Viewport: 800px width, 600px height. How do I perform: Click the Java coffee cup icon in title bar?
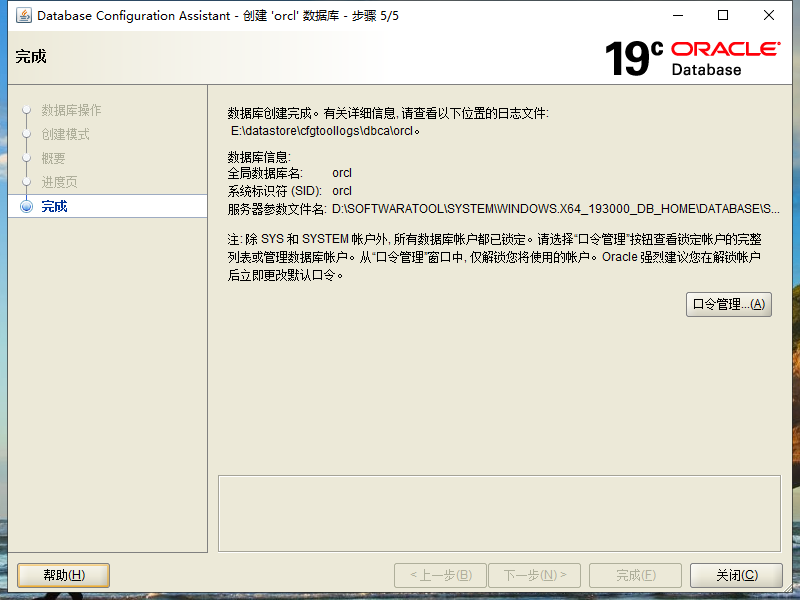22,15
